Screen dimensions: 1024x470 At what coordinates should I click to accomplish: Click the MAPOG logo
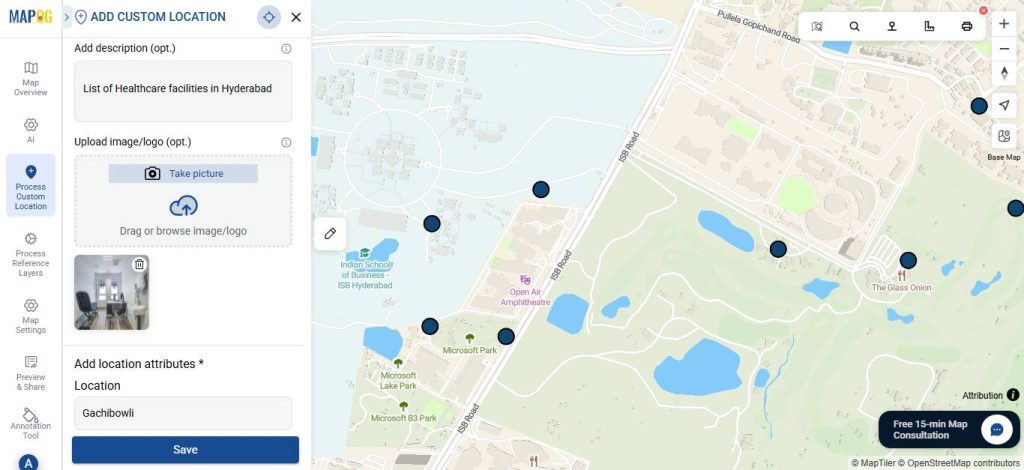tap(30, 17)
